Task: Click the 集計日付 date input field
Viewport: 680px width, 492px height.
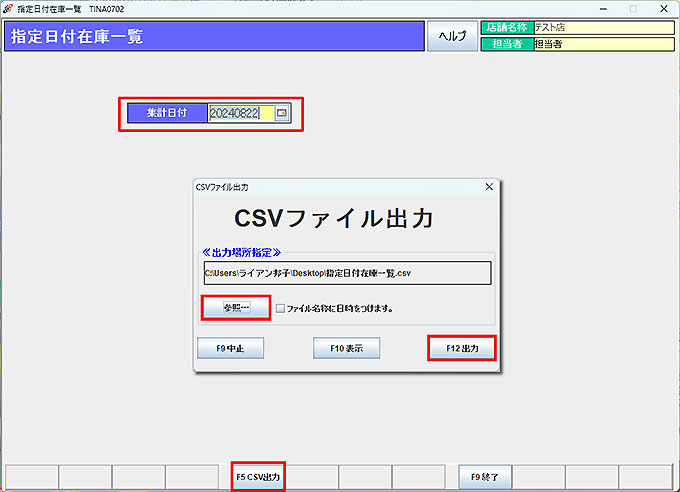Action: tap(241, 113)
